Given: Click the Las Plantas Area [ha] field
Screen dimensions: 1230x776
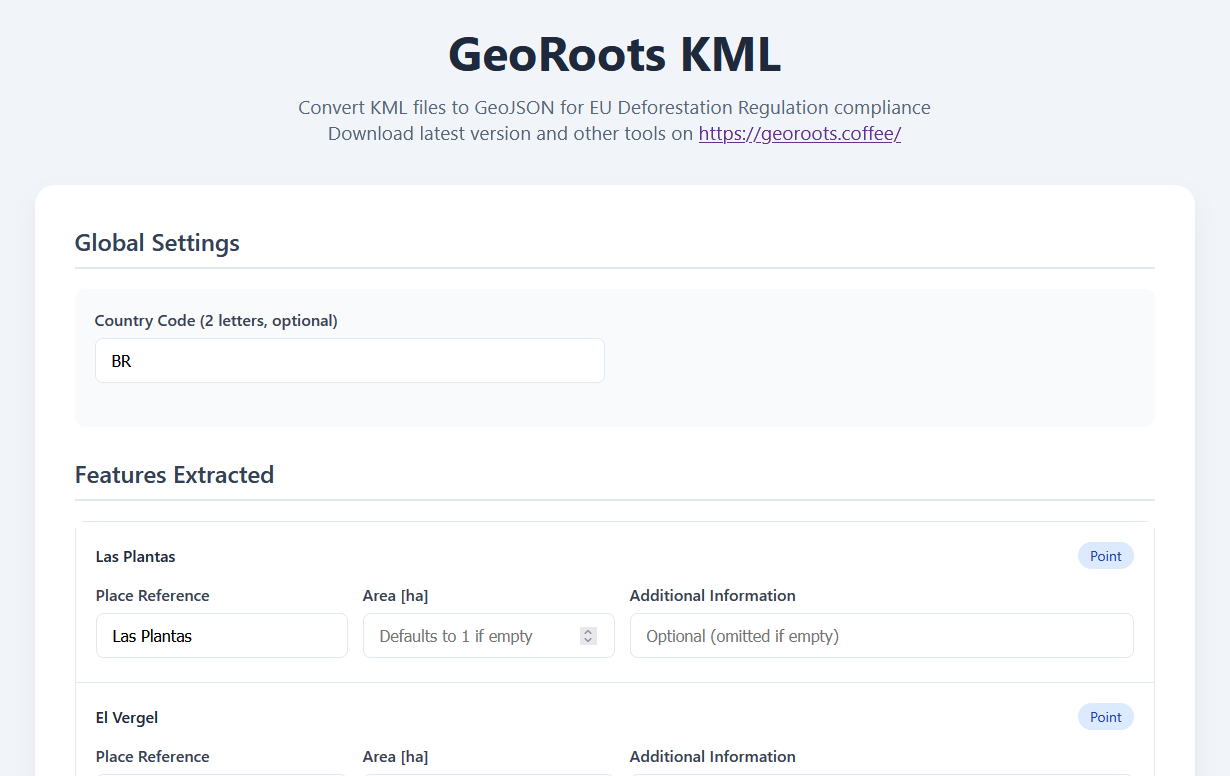Looking at the screenshot, I should click(x=489, y=636).
